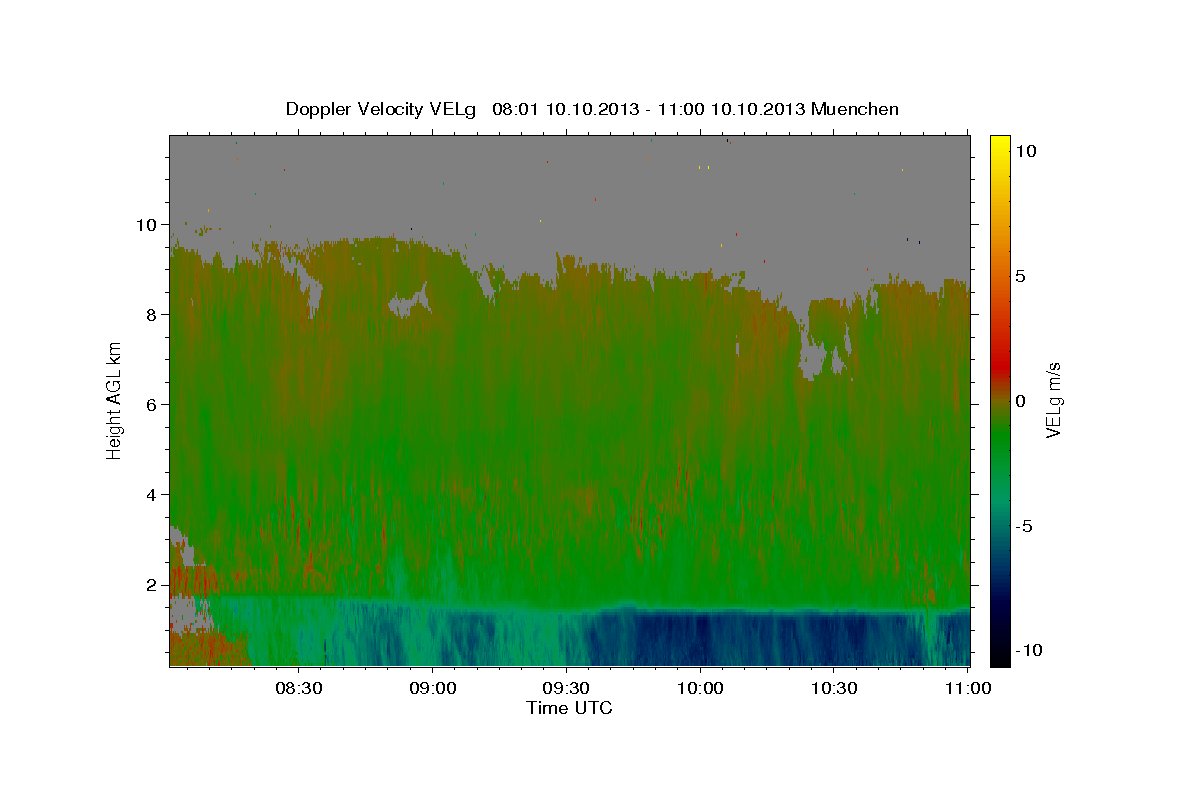Click the colorbar value 0 label
Screen dimensions: 1200x800
tap(1020, 401)
